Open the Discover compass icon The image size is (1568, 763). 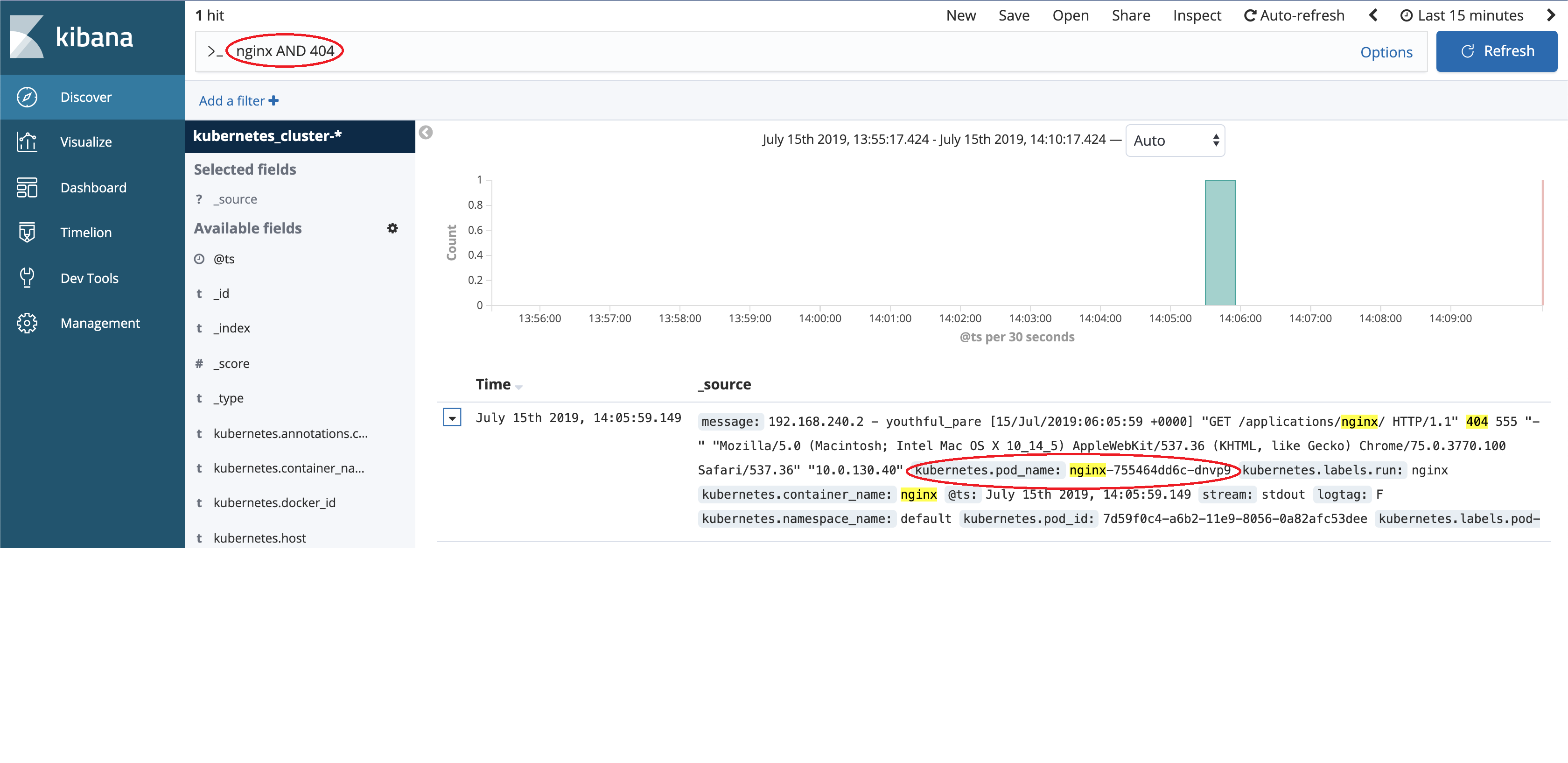[27, 98]
